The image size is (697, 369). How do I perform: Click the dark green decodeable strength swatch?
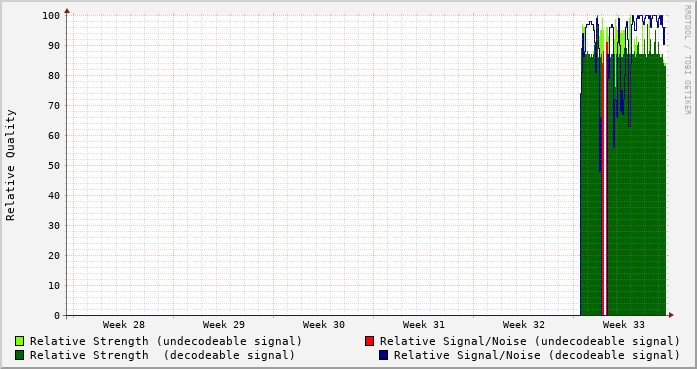pyautogui.click(x=19, y=355)
